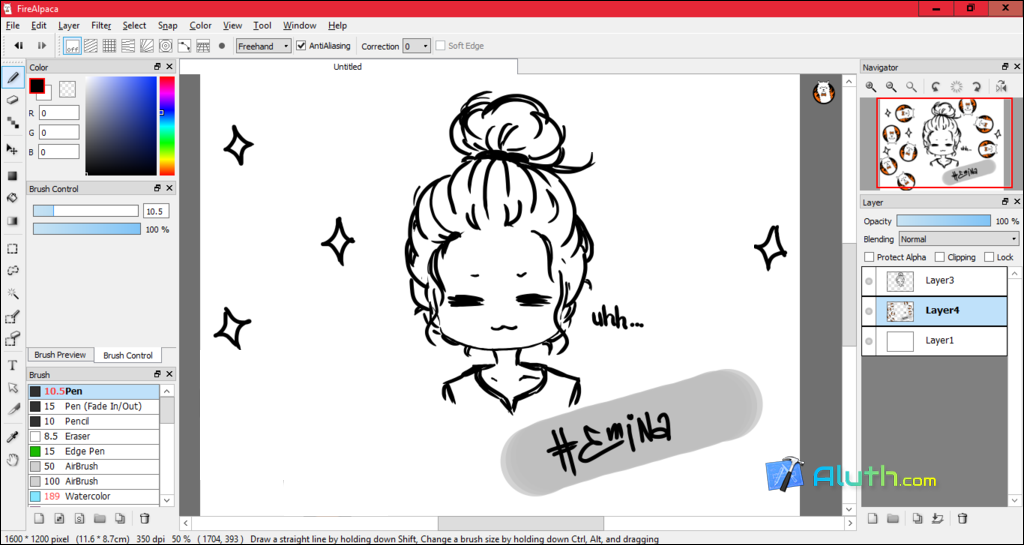Click the foreground black color swatch

click(x=37, y=86)
